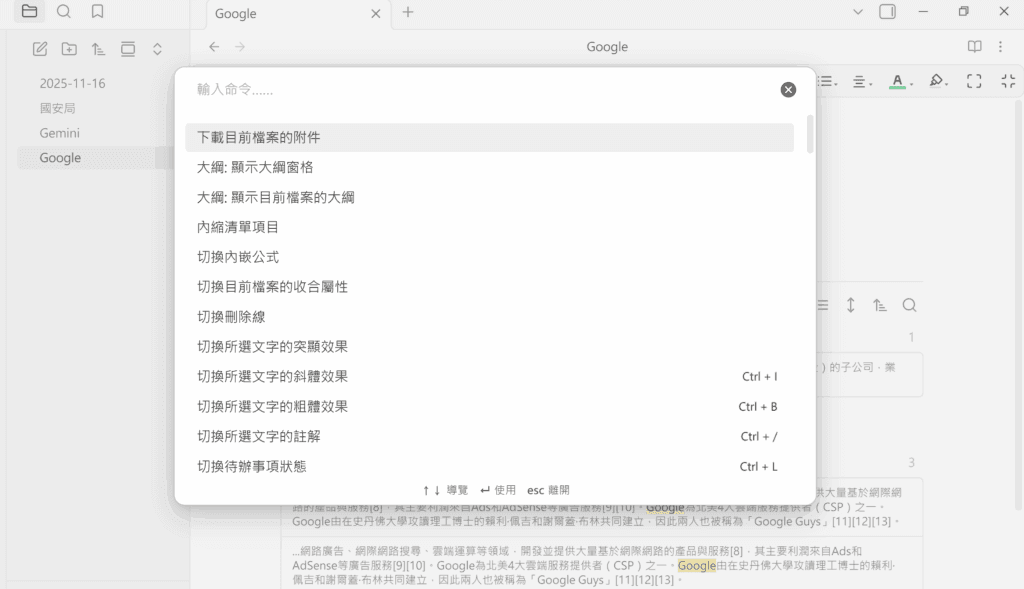Change sort order in the file explorer
This screenshot has height=589, width=1024.
(98, 49)
